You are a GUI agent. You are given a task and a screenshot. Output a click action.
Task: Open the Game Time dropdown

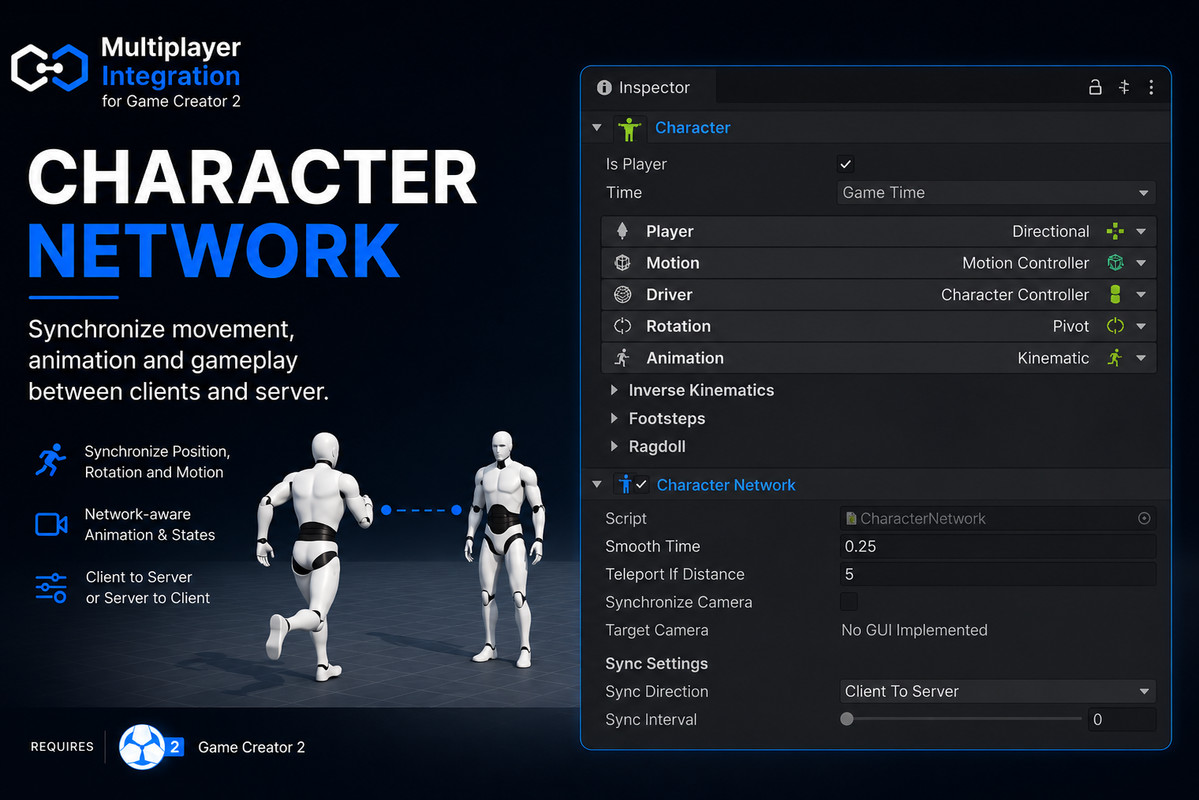coord(996,193)
